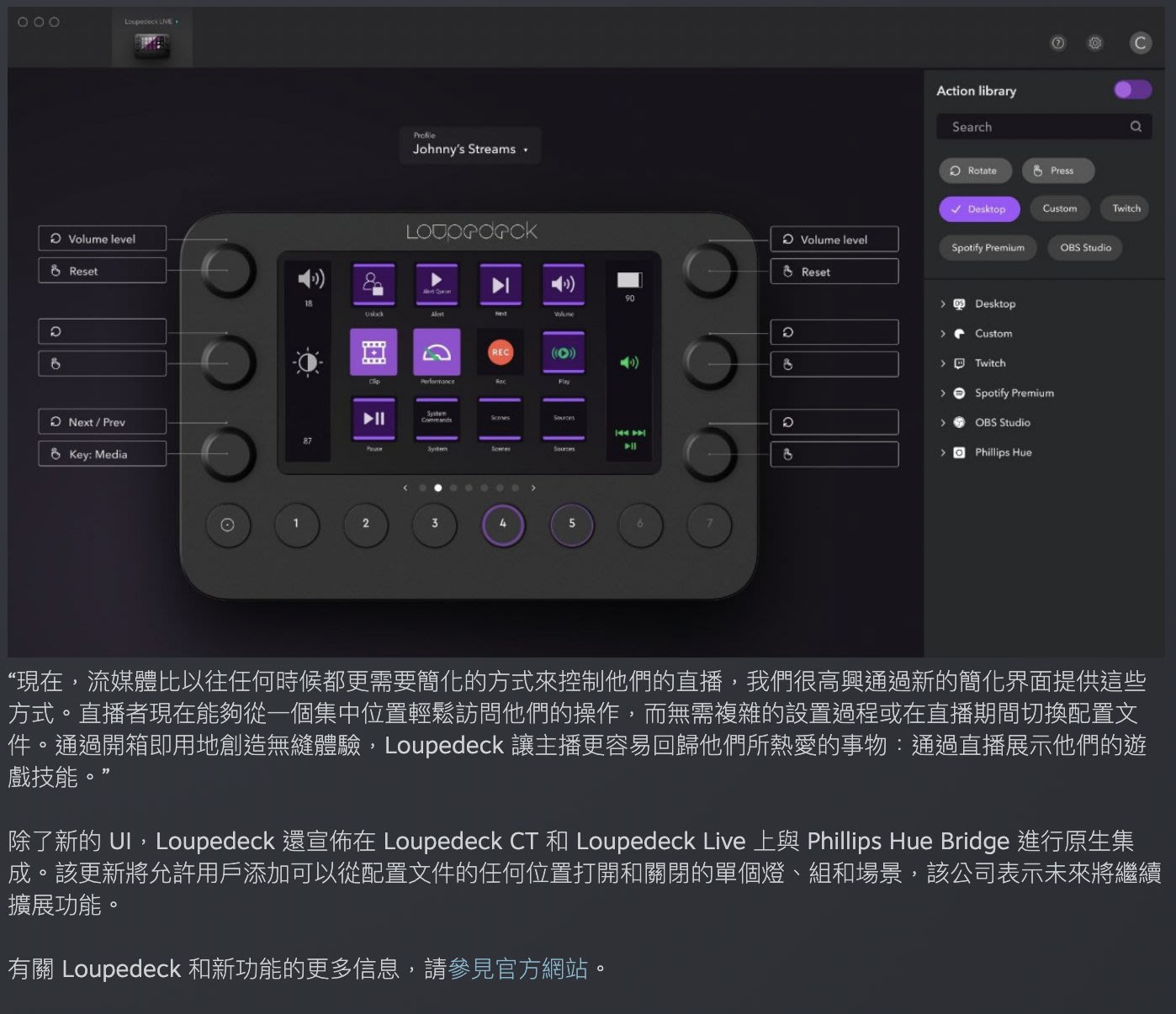Select the dimmed workspace button 6
This screenshot has height=1014, width=1176.
click(640, 525)
